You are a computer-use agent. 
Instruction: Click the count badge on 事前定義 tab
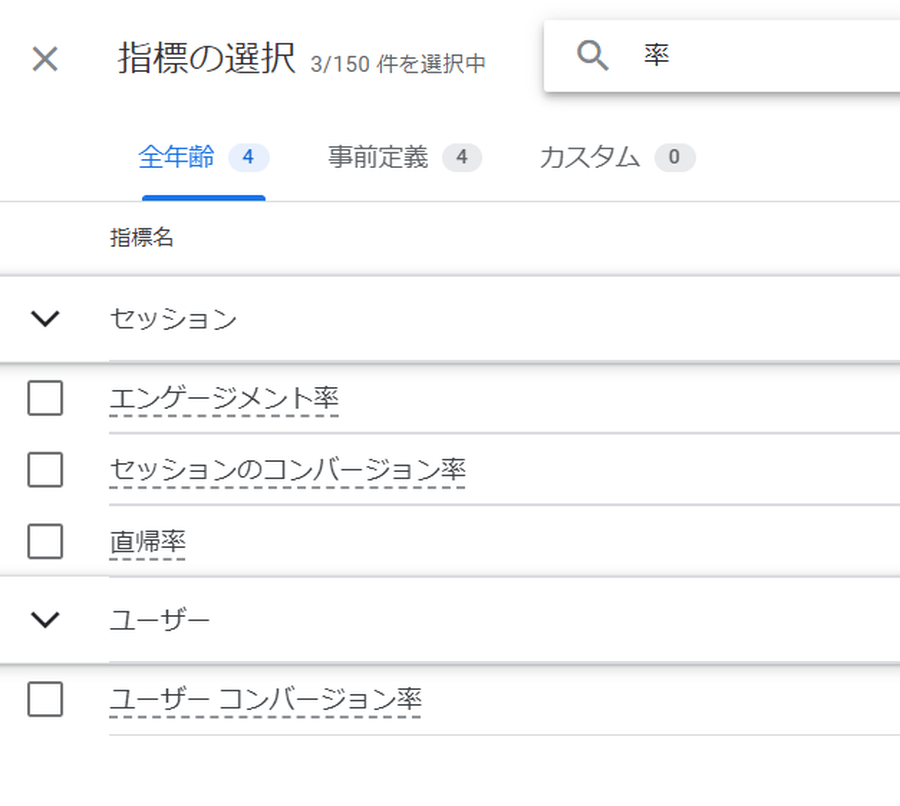click(461, 158)
